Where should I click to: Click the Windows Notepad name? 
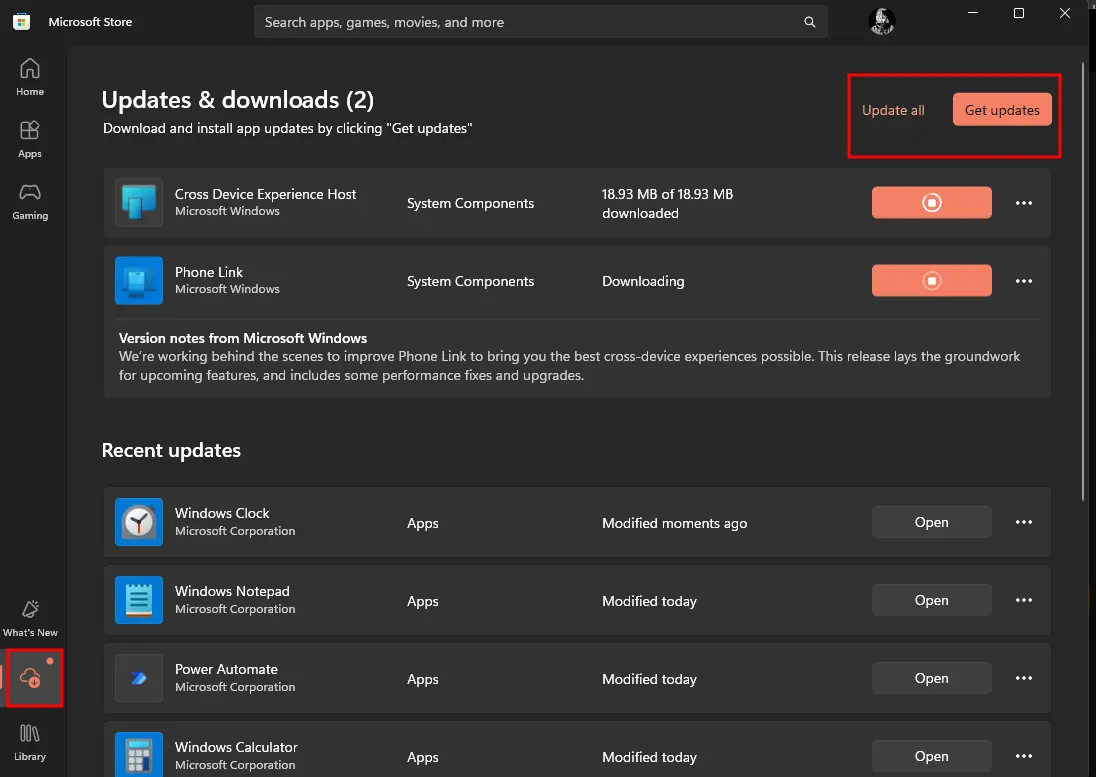click(232, 591)
